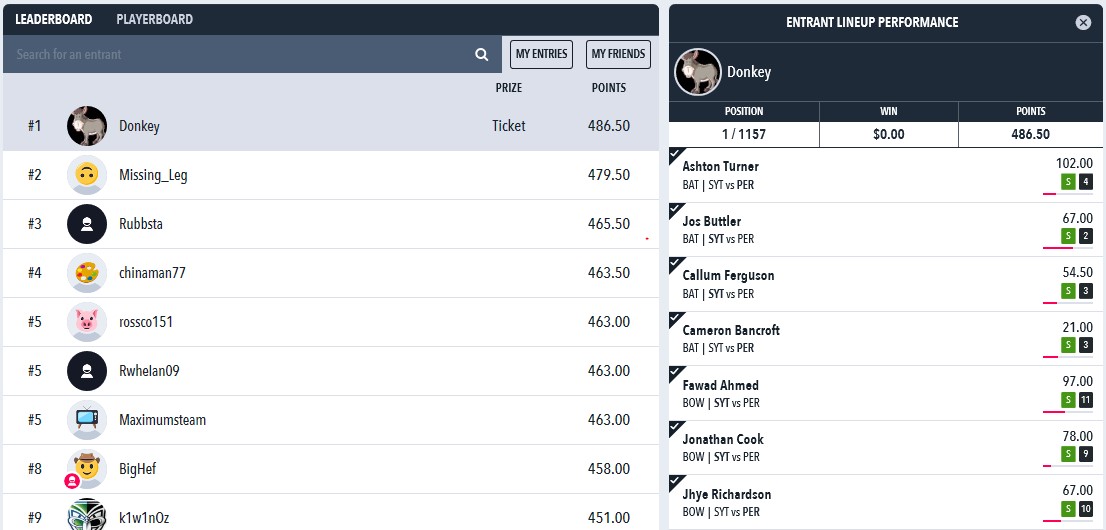Toggle the checkmark beside Ashton Turner
Image resolution: width=1106 pixels, height=530 pixels.
(676, 155)
